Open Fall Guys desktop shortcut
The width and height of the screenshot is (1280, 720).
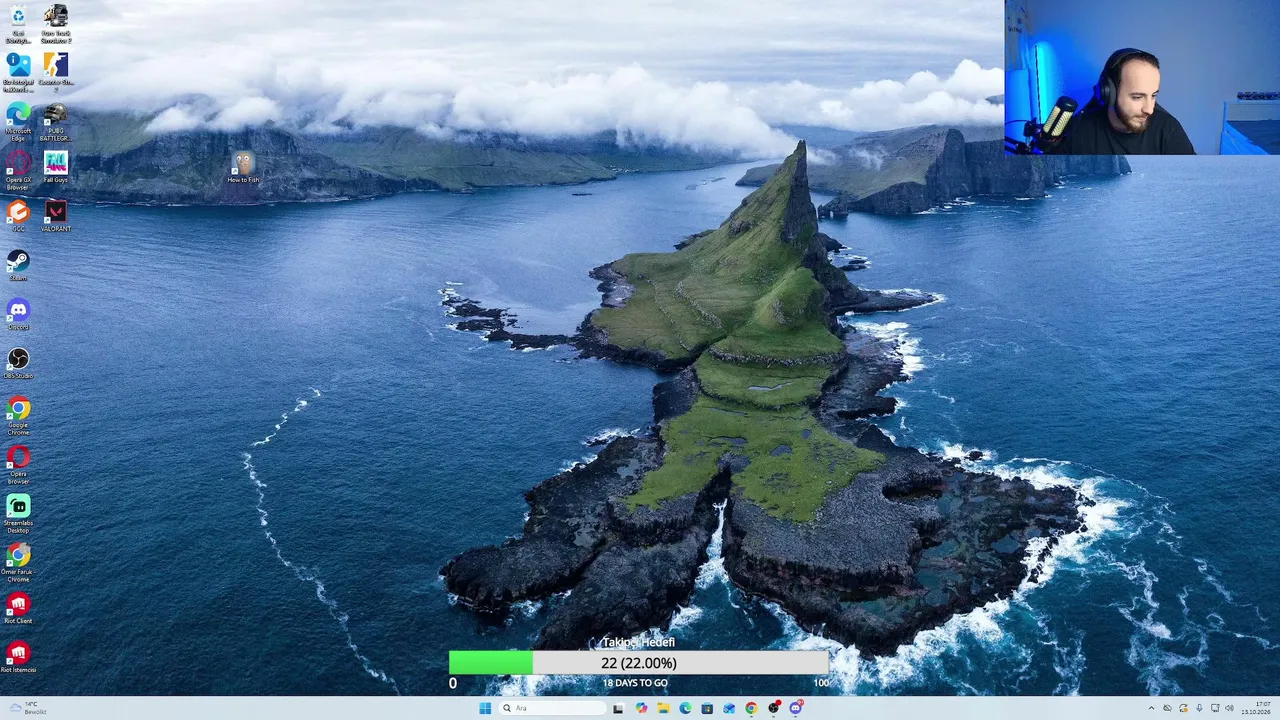[x=56, y=166]
